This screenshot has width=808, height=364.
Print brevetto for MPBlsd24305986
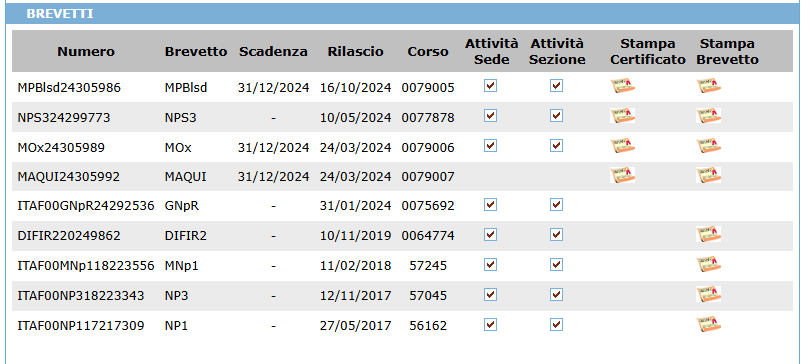point(709,86)
